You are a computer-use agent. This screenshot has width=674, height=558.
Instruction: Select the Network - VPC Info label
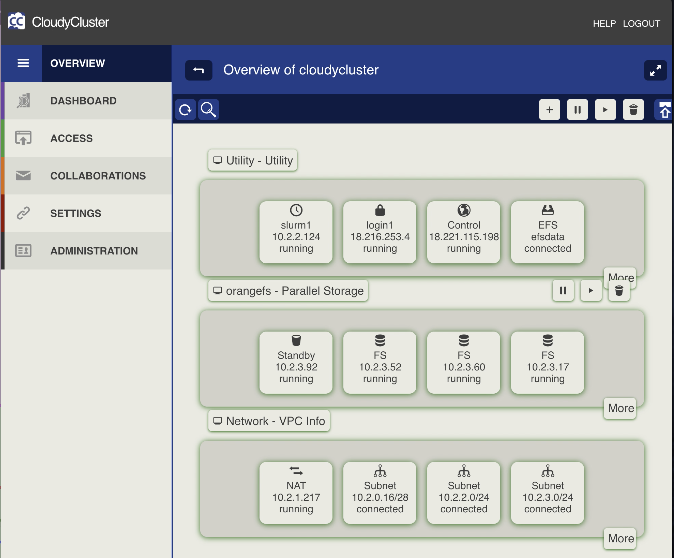coord(269,421)
